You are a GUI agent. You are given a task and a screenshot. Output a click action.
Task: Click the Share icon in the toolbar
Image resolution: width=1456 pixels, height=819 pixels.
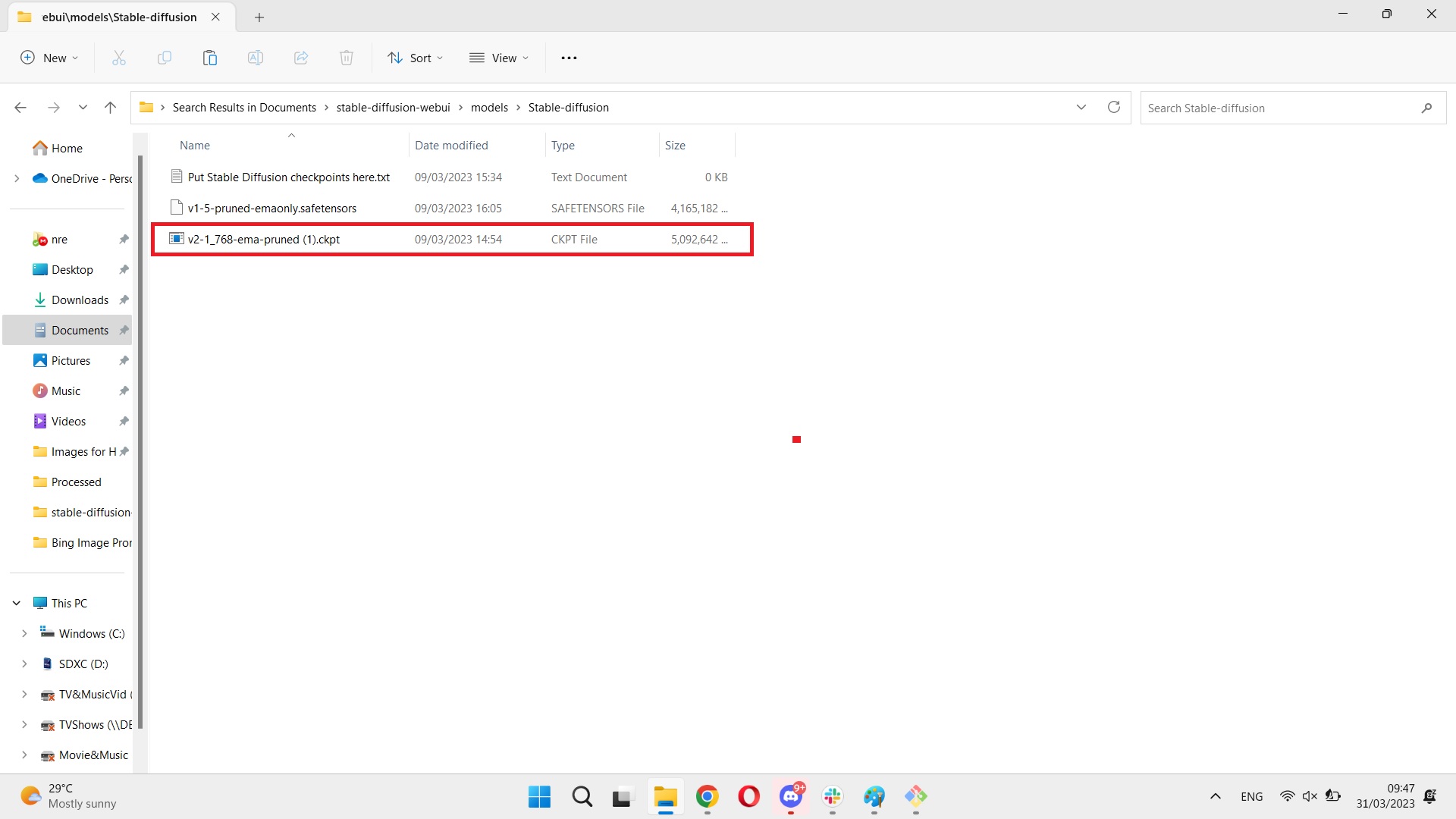click(x=300, y=57)
